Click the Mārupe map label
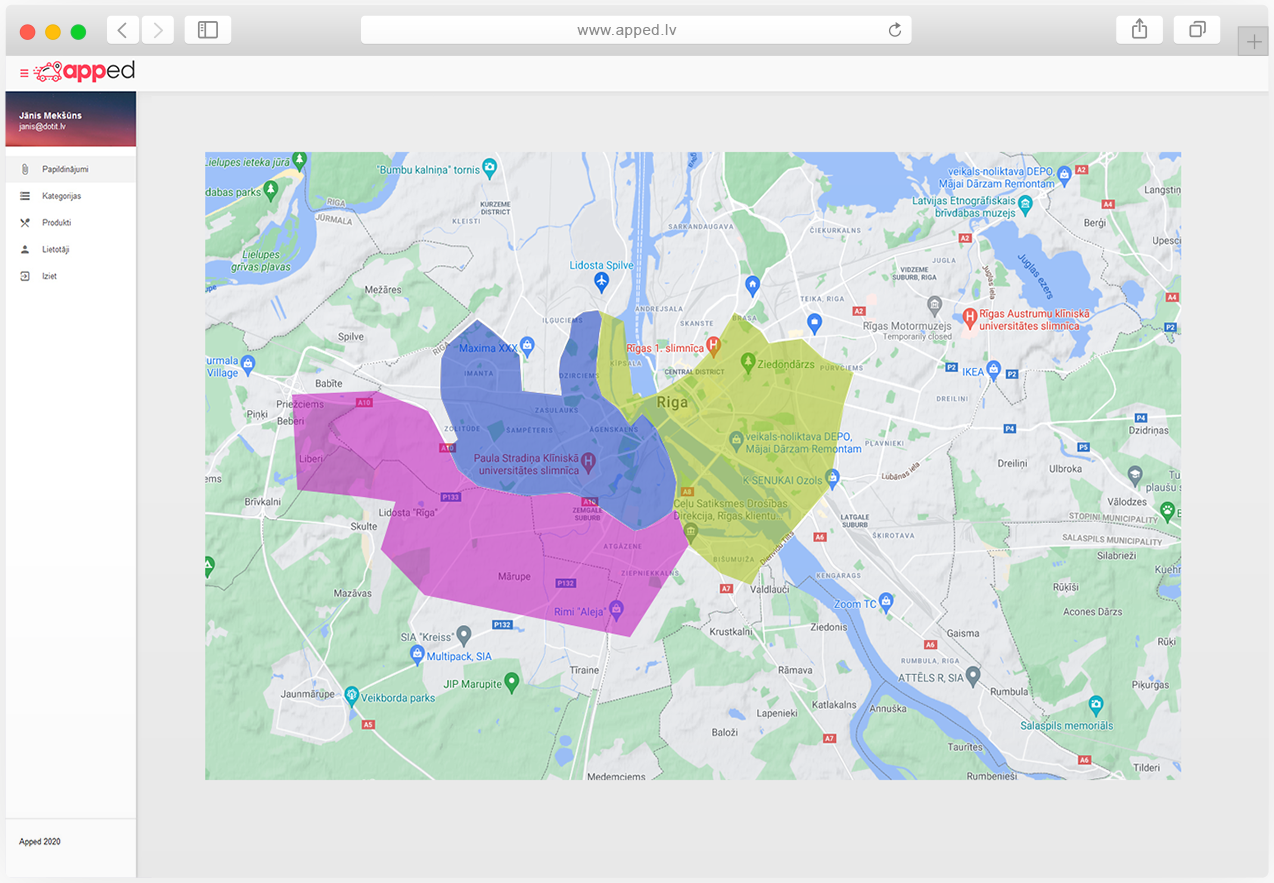The width and height of the screenshot is (1274, 883). tap(514, 576)
